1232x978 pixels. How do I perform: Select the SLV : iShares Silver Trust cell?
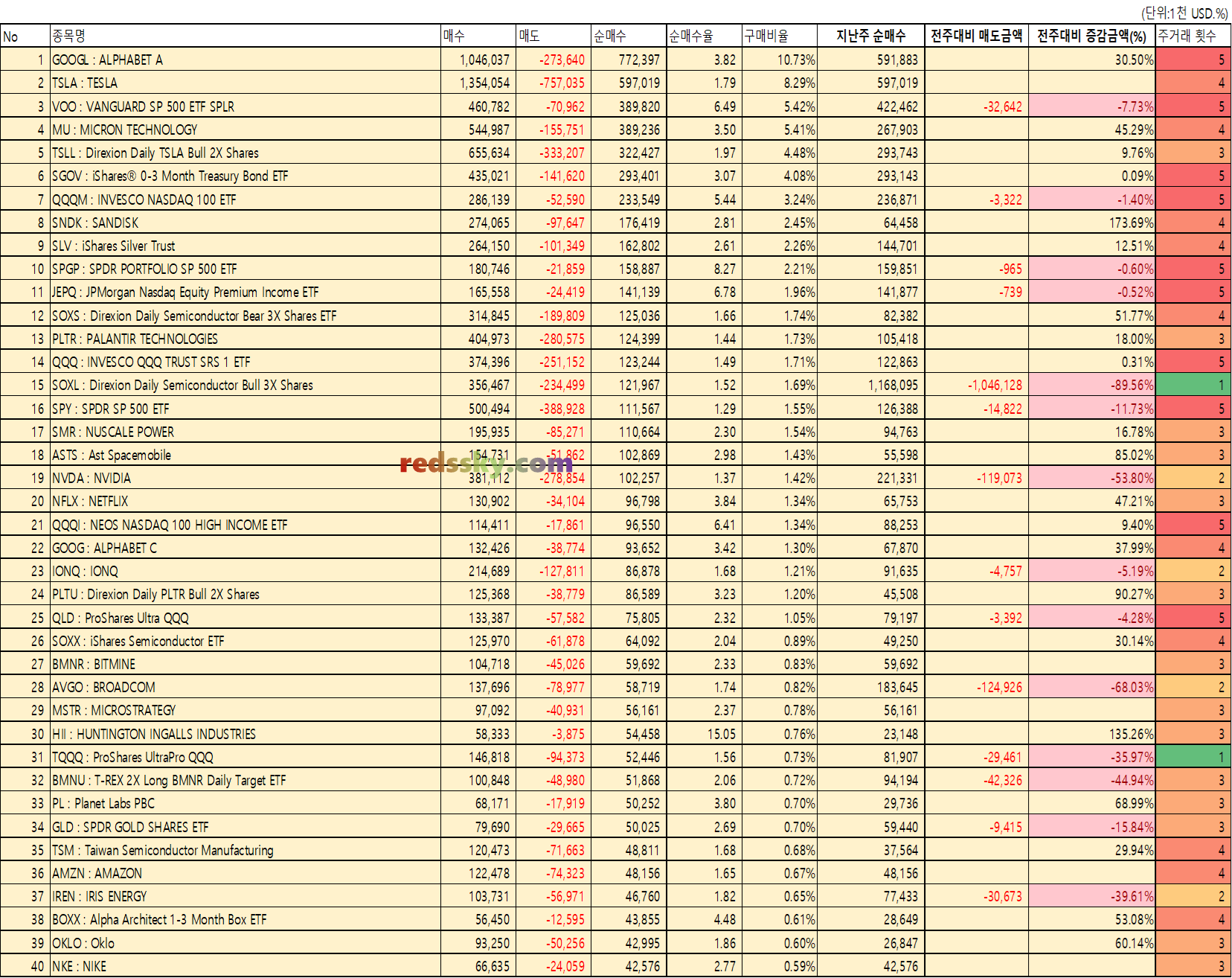point(246,246)
